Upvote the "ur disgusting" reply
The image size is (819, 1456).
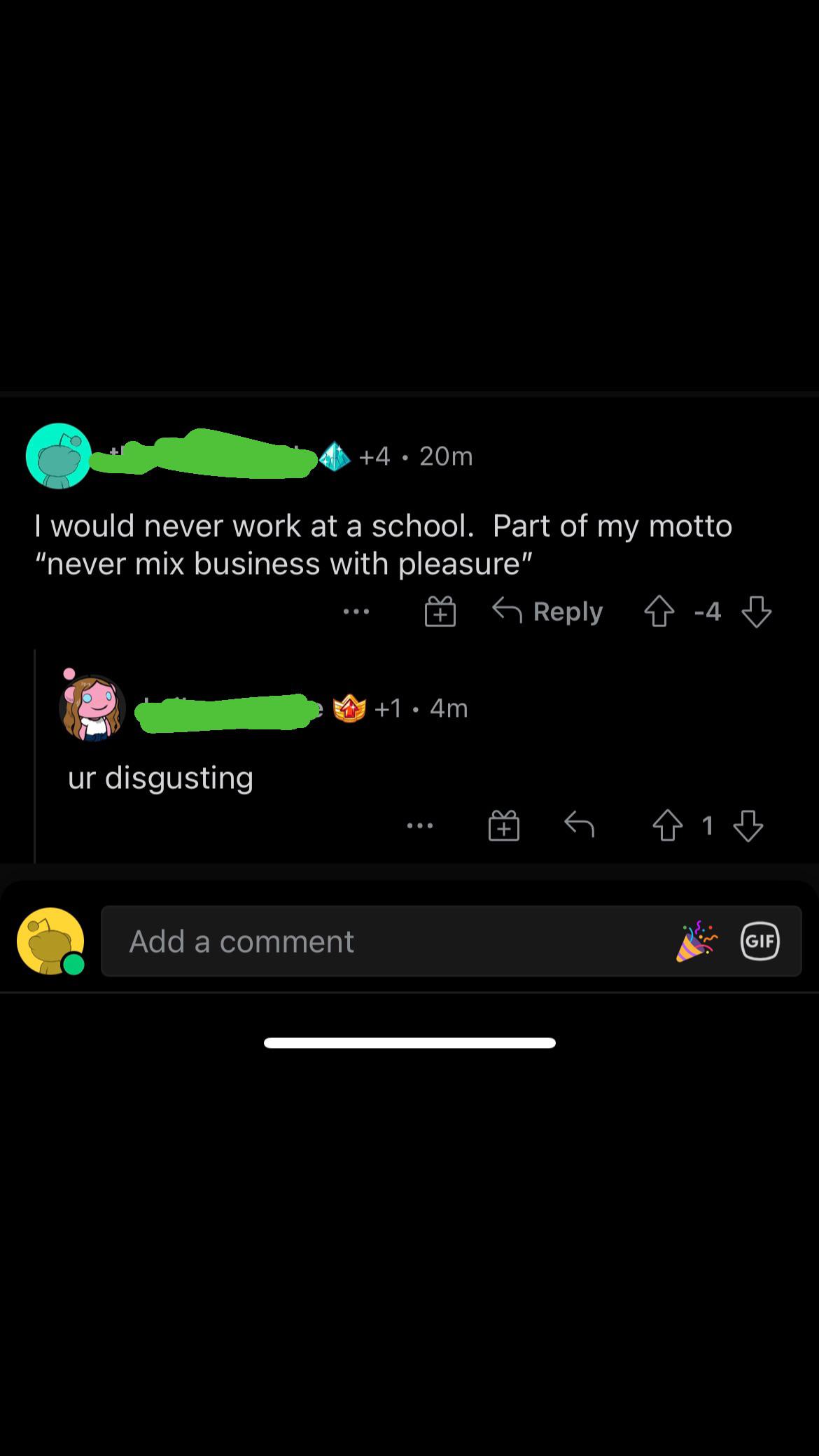667,826
